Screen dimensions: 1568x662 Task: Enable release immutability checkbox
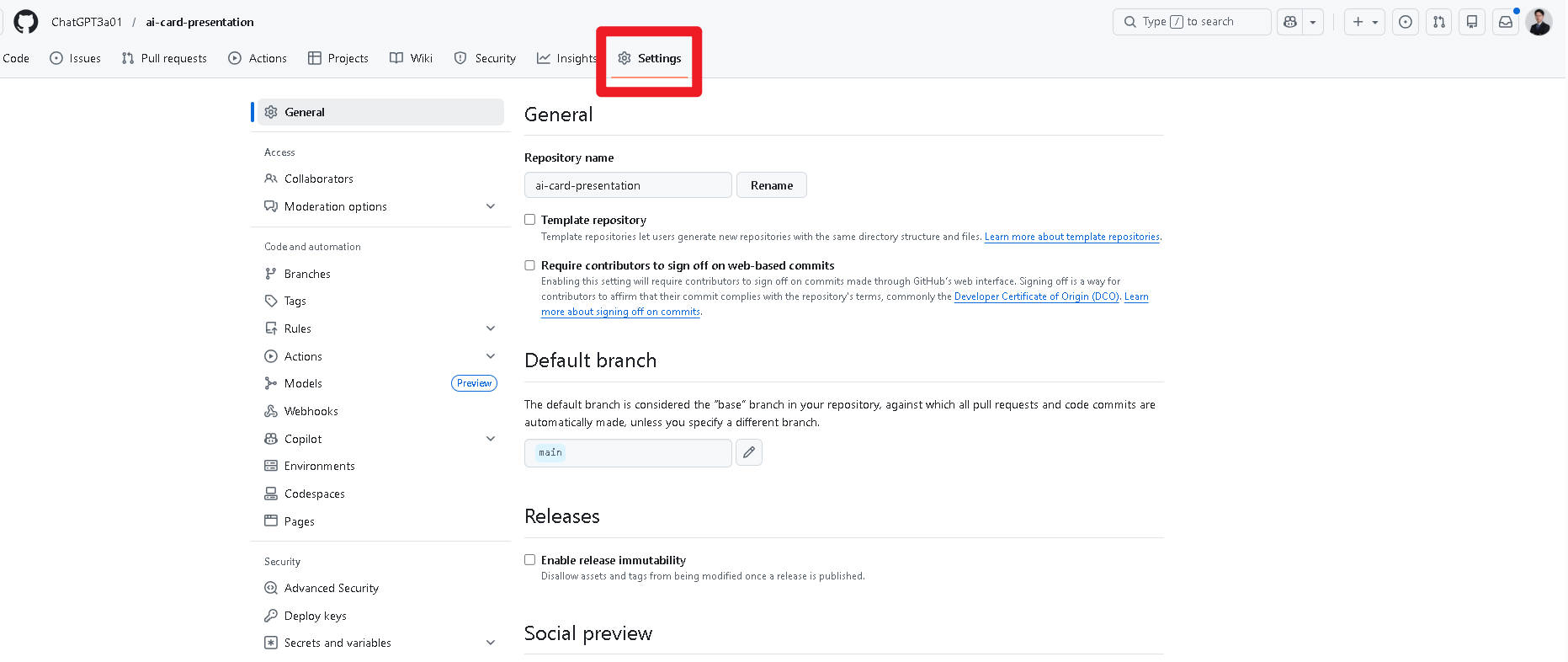(529, 560)
